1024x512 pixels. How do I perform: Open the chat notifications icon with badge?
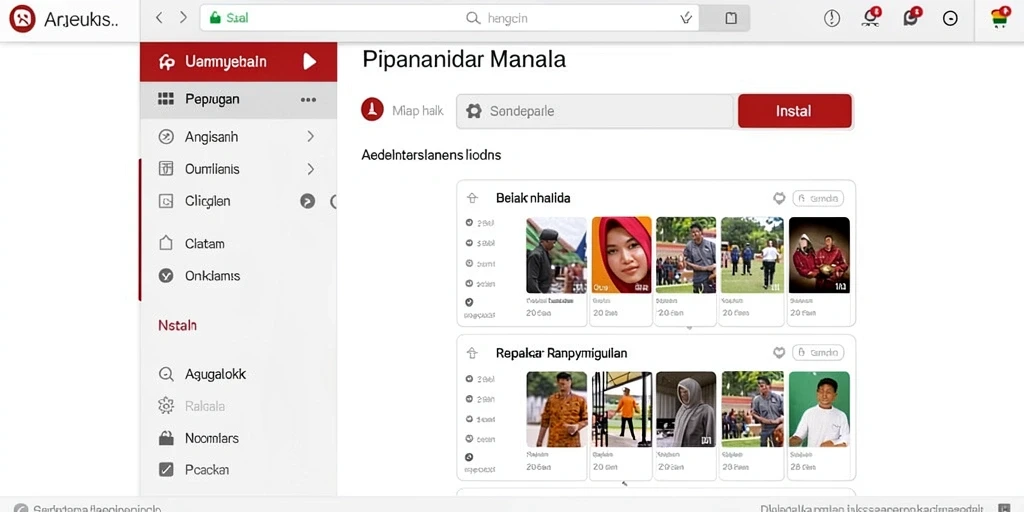tap(911, 17)
